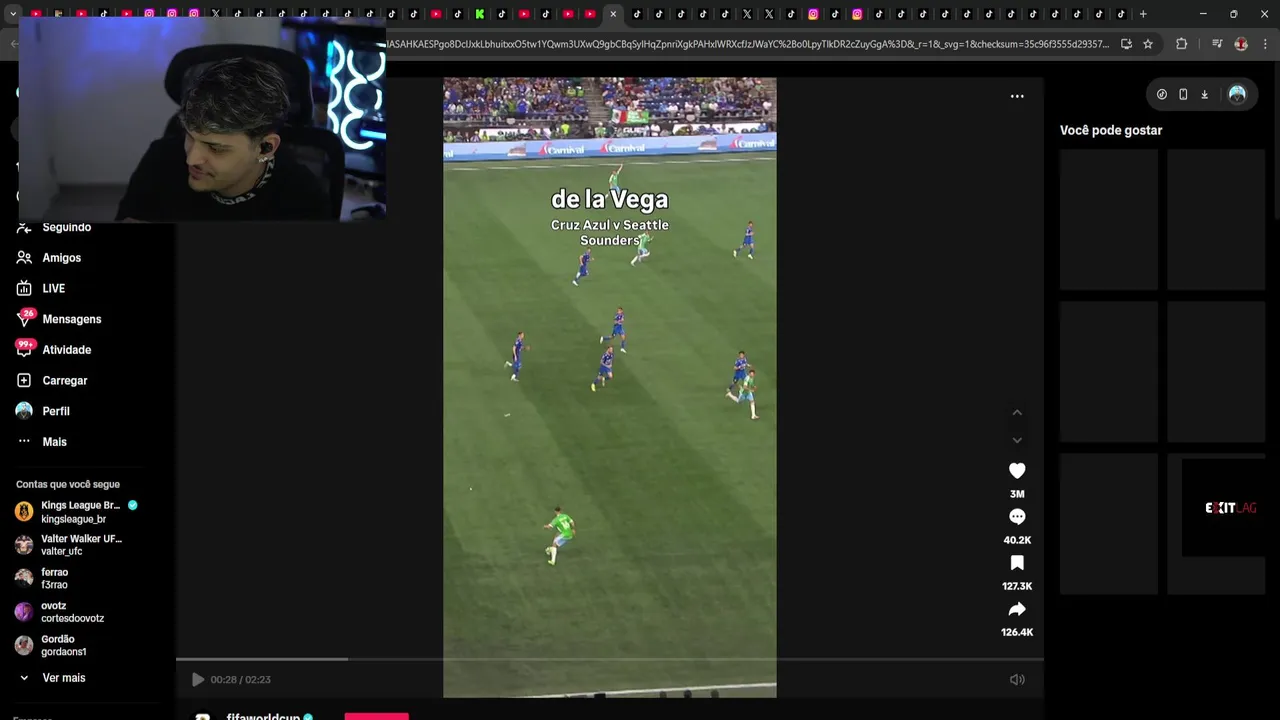
Task: Open the three-dot video options menu
Action: [x=1017, y=96]
